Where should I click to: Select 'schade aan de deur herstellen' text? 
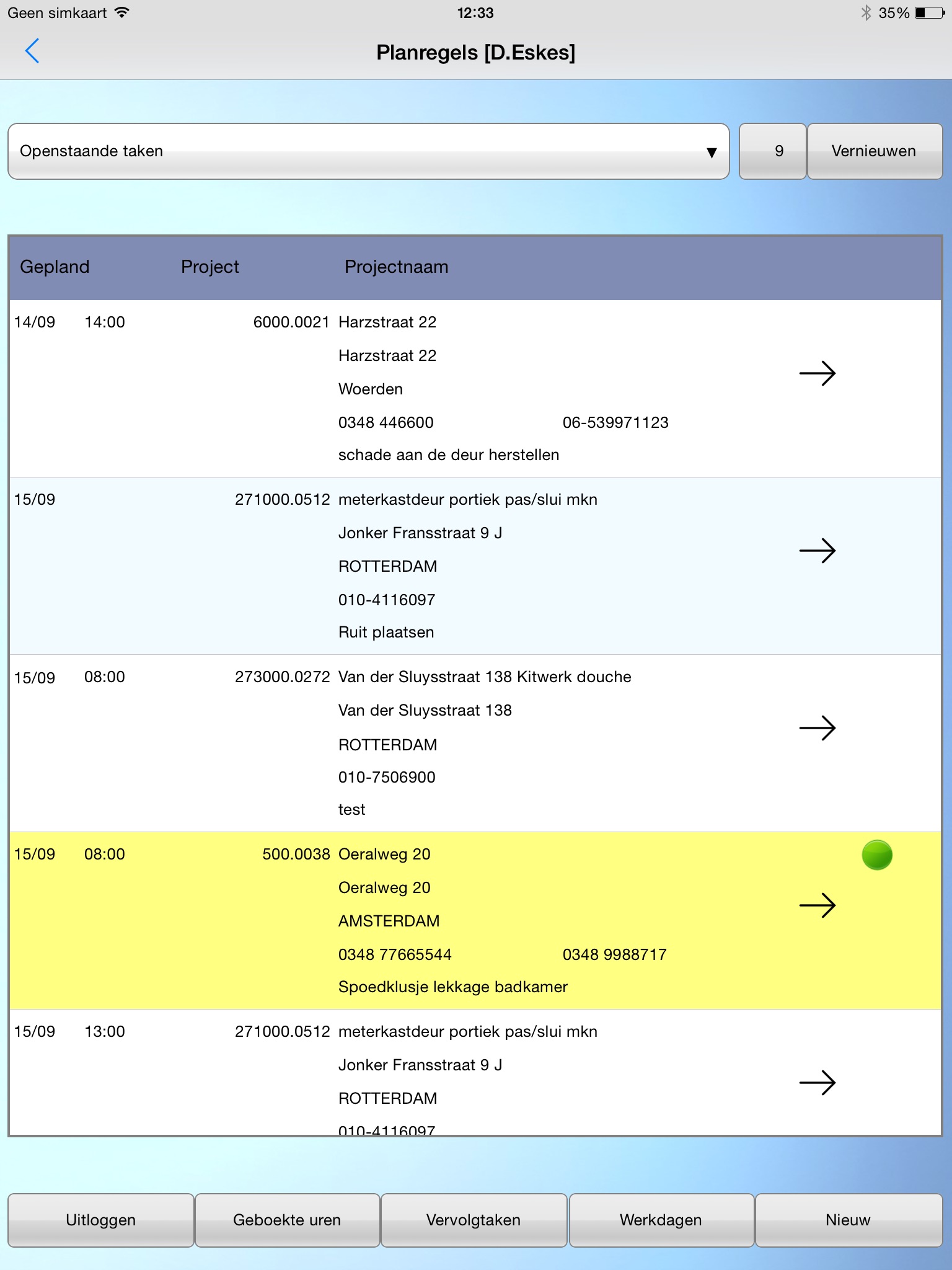tap(449, 455)
